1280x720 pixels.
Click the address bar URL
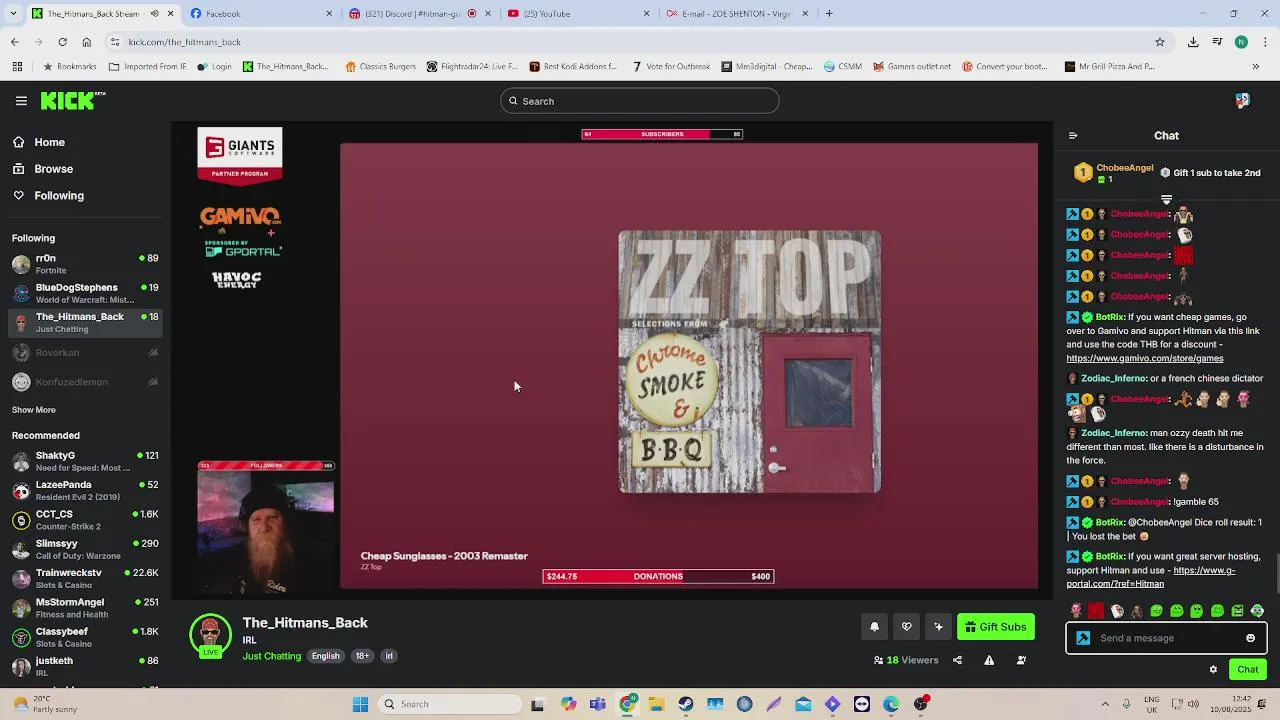pos(184,42)
